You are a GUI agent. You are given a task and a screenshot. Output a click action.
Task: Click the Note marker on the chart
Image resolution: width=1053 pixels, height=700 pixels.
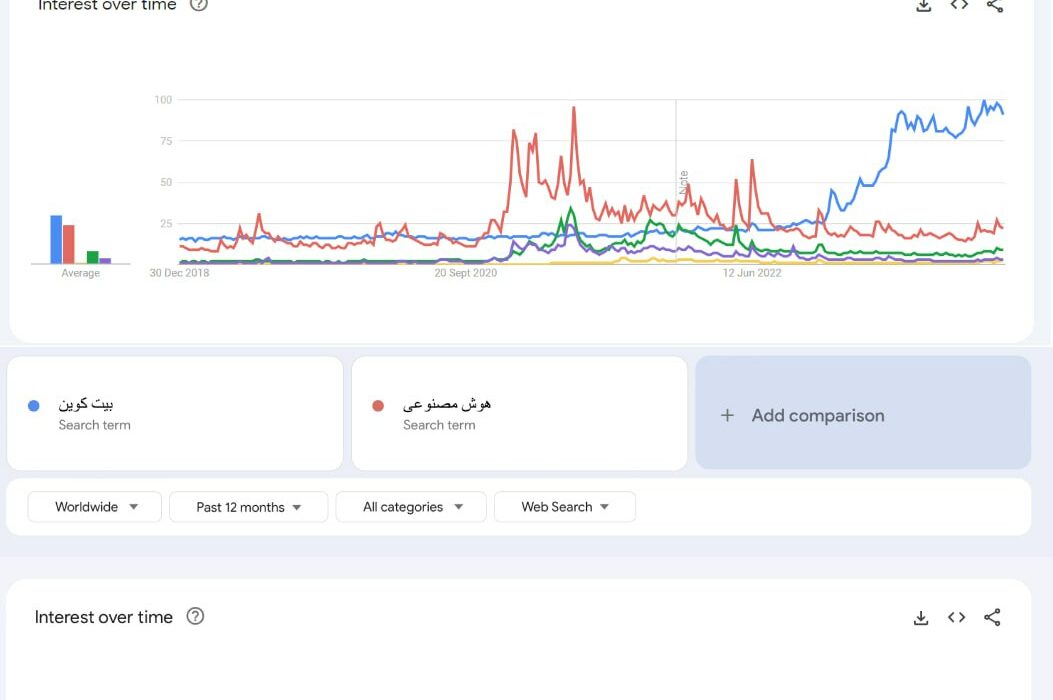(x=684, y=183)
